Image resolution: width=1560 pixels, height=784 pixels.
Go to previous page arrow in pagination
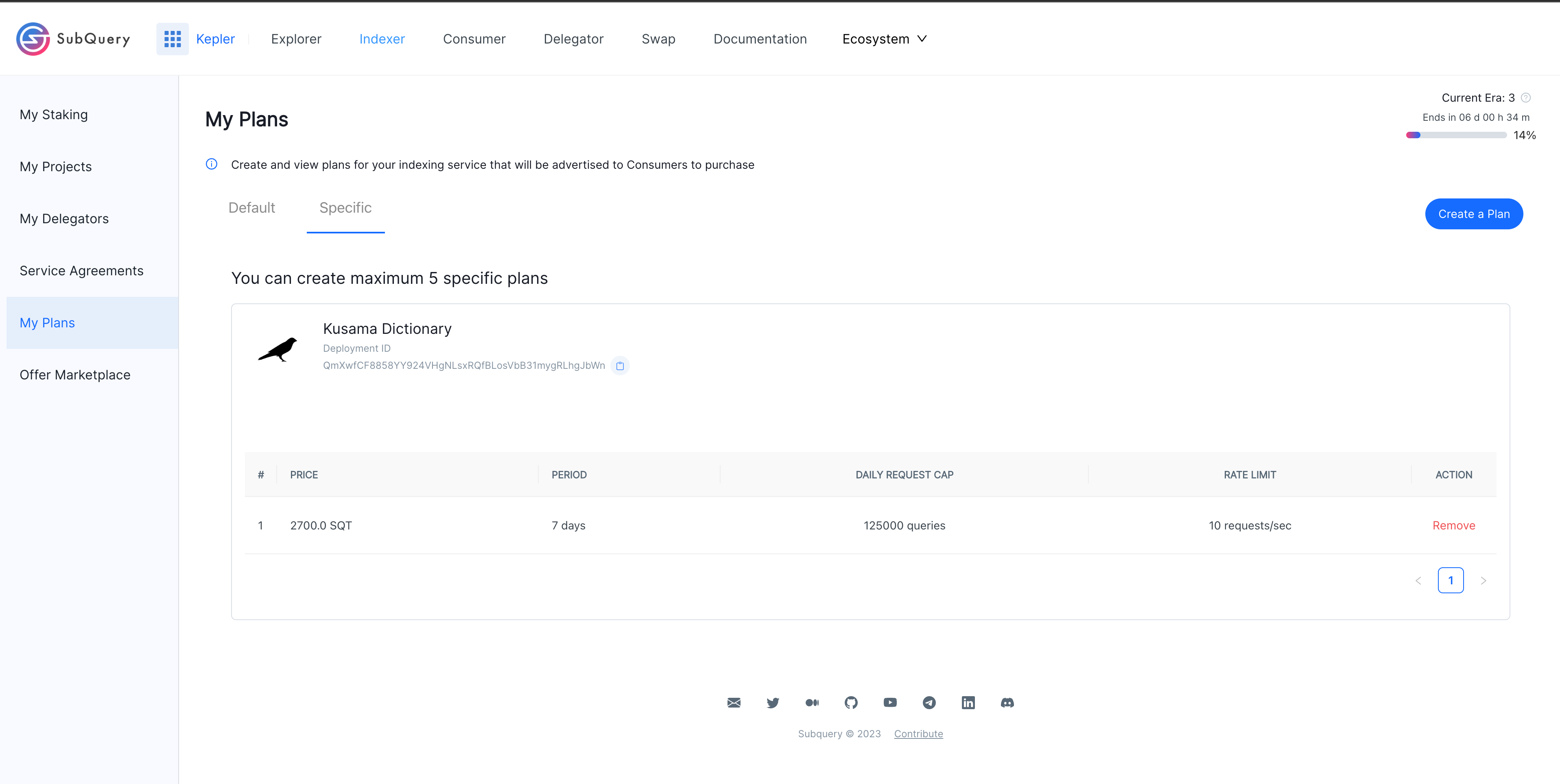tap(1418, 581)
